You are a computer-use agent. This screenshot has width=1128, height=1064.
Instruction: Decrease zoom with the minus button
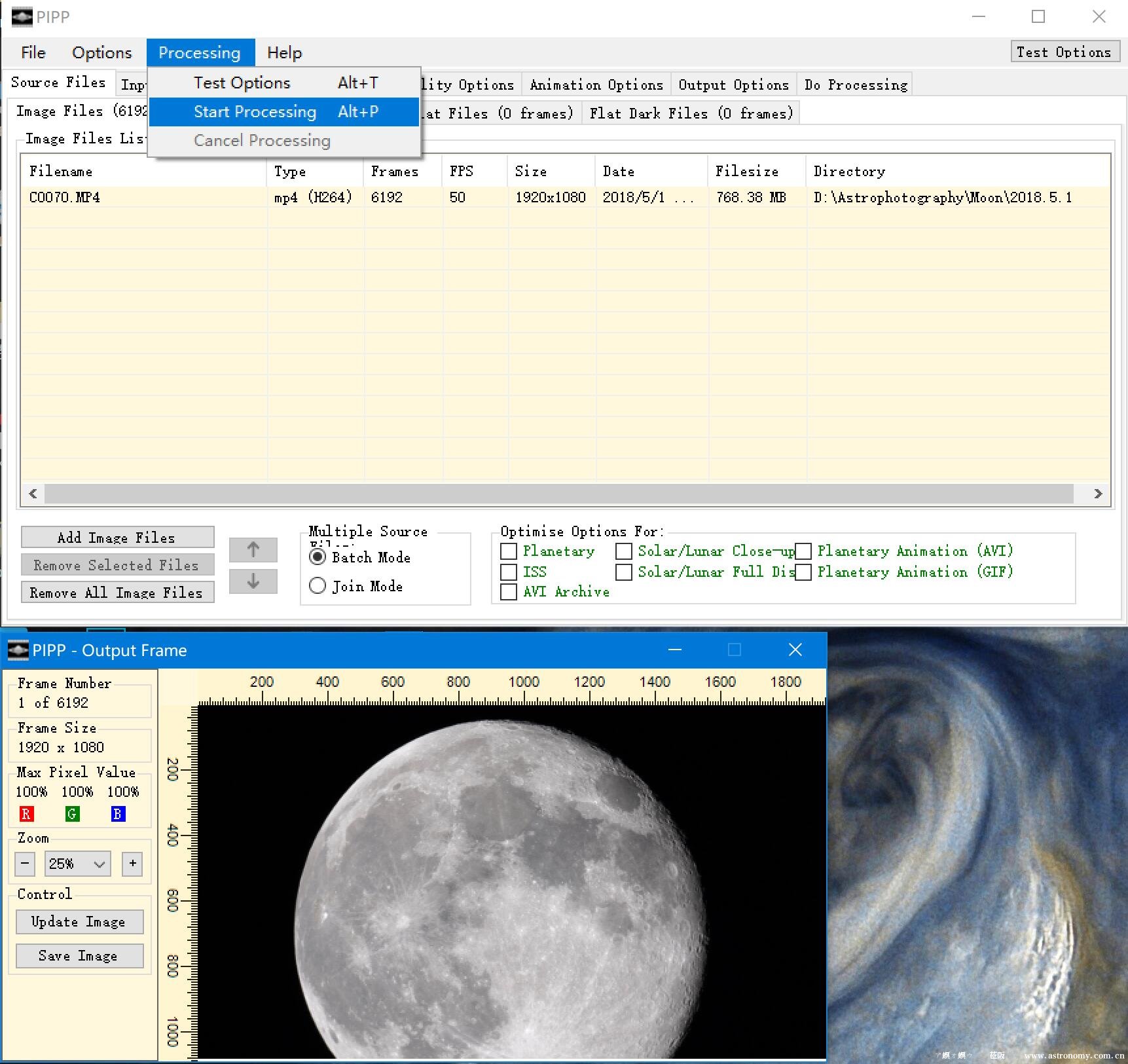pos(25,863)
